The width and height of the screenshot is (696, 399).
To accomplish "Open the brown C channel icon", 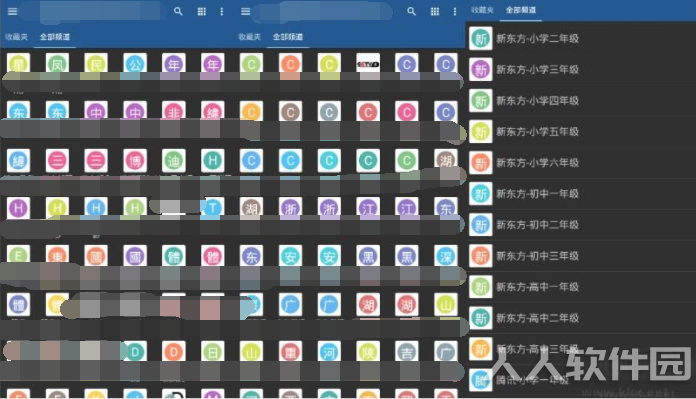I will tap(290, 112).
